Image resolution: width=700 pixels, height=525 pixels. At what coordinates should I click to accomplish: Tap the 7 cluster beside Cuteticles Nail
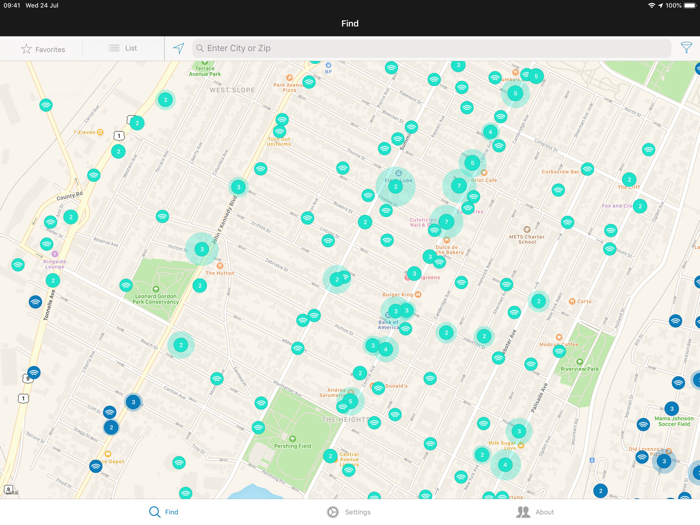coord(446,221)
